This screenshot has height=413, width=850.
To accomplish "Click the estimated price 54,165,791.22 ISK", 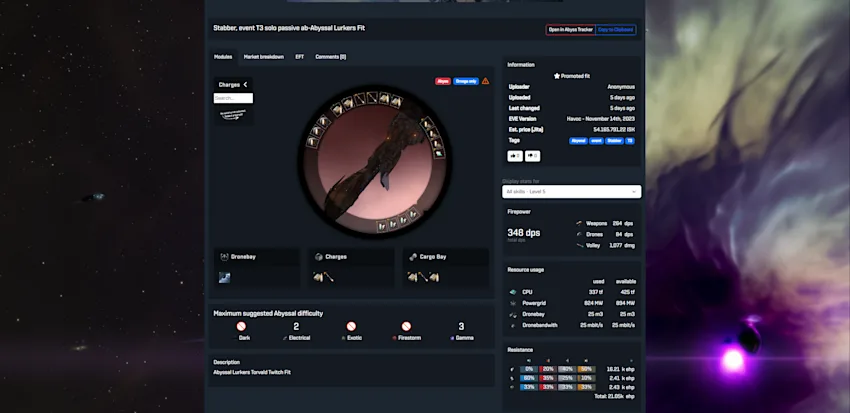I will (x=614, y=130).
